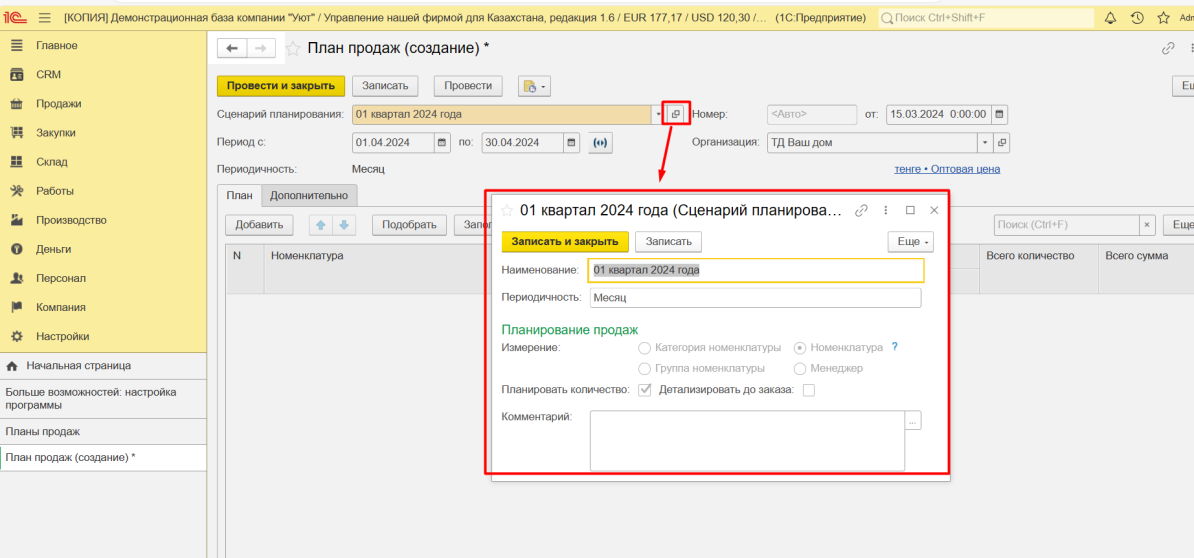Click the move row up arrow

(x=320, y=225)
